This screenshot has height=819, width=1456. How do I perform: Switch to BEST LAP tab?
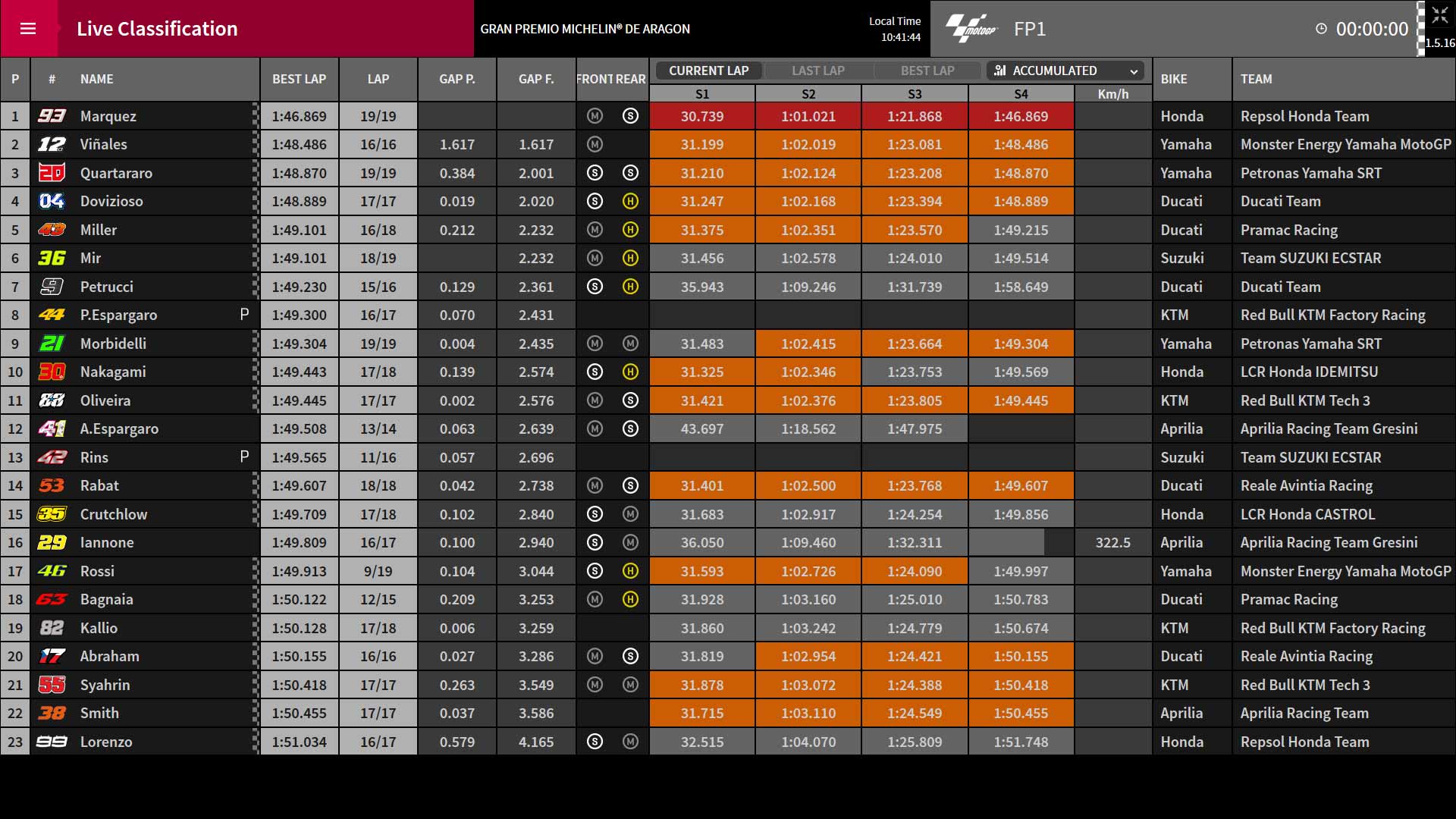(927, 71)
